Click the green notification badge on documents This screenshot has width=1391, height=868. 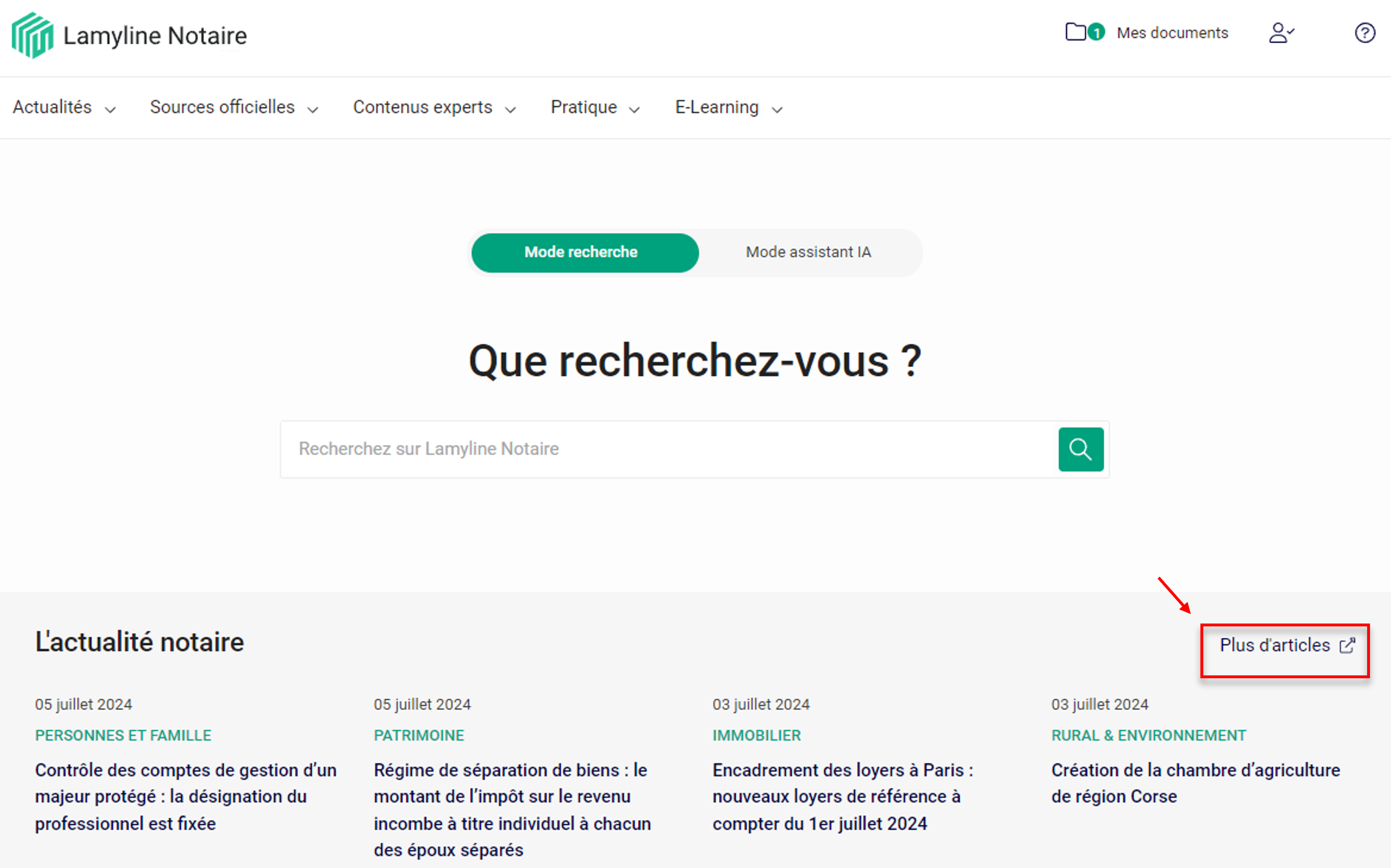tap(1096, 32)
